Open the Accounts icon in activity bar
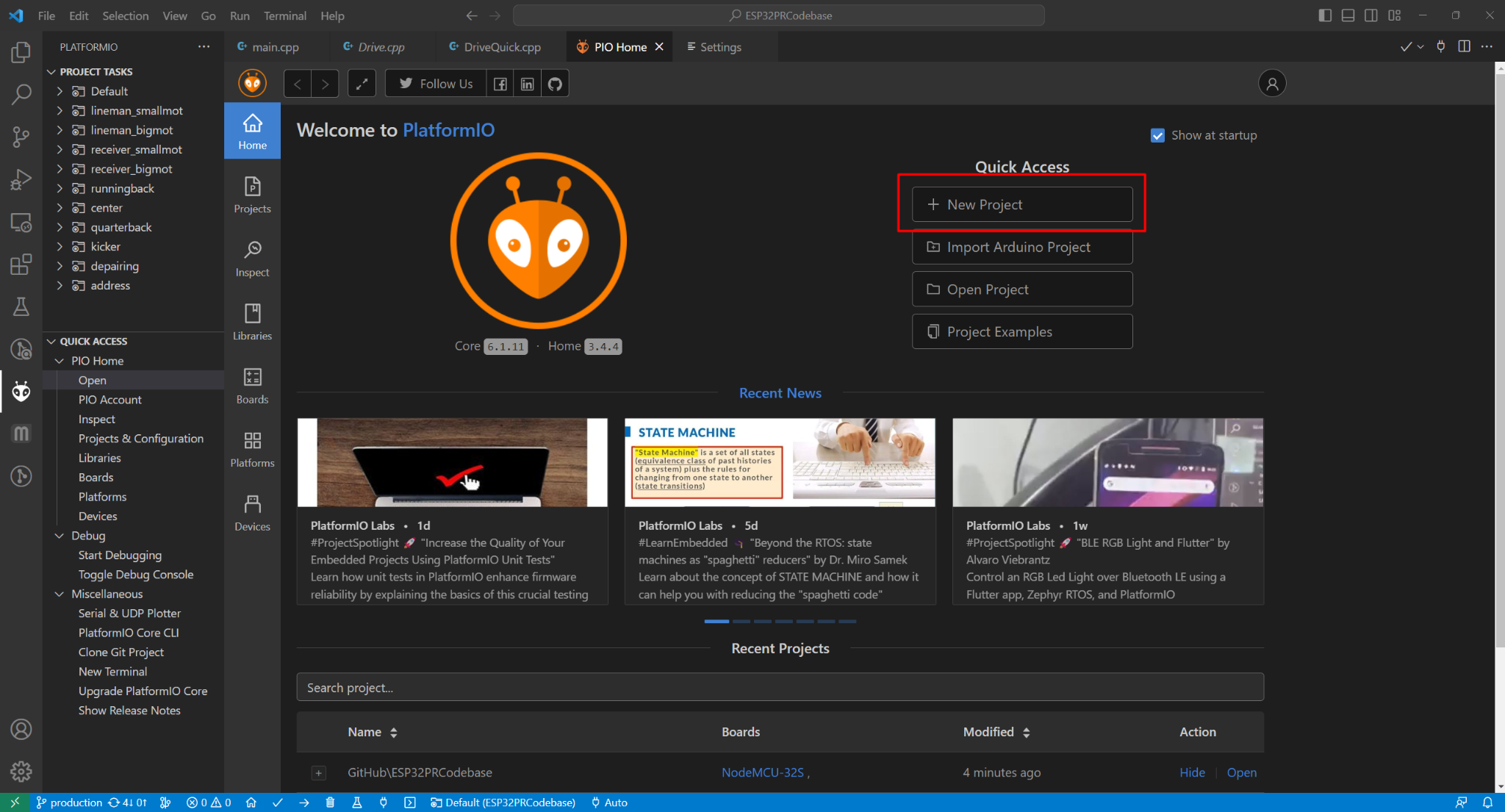Image resolution: width=1505 pixels, height=812 pixels. tap(21, 729)
